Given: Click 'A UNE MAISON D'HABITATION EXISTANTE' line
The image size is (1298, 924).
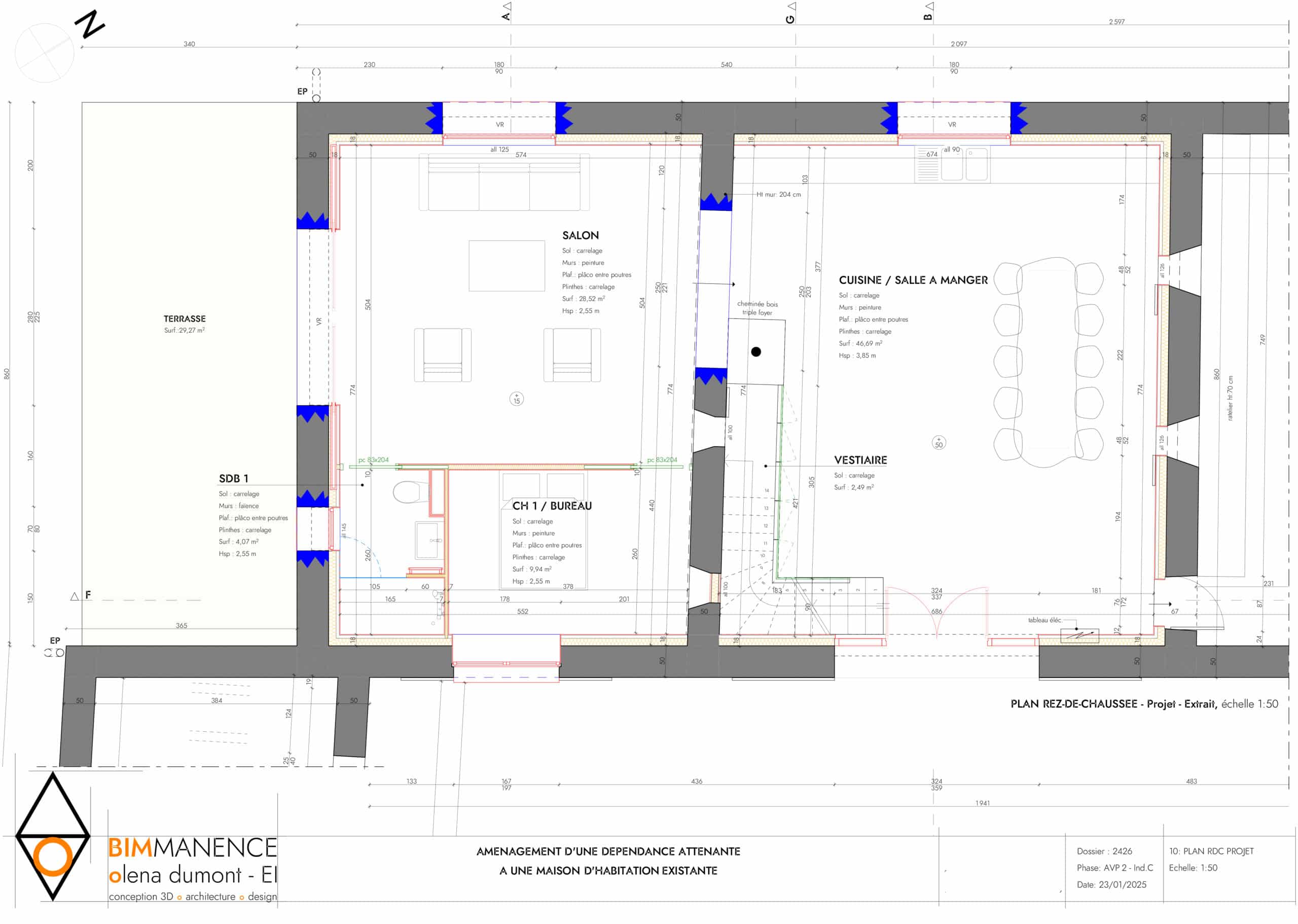Looking at the screenshot, I should (608, 871).
